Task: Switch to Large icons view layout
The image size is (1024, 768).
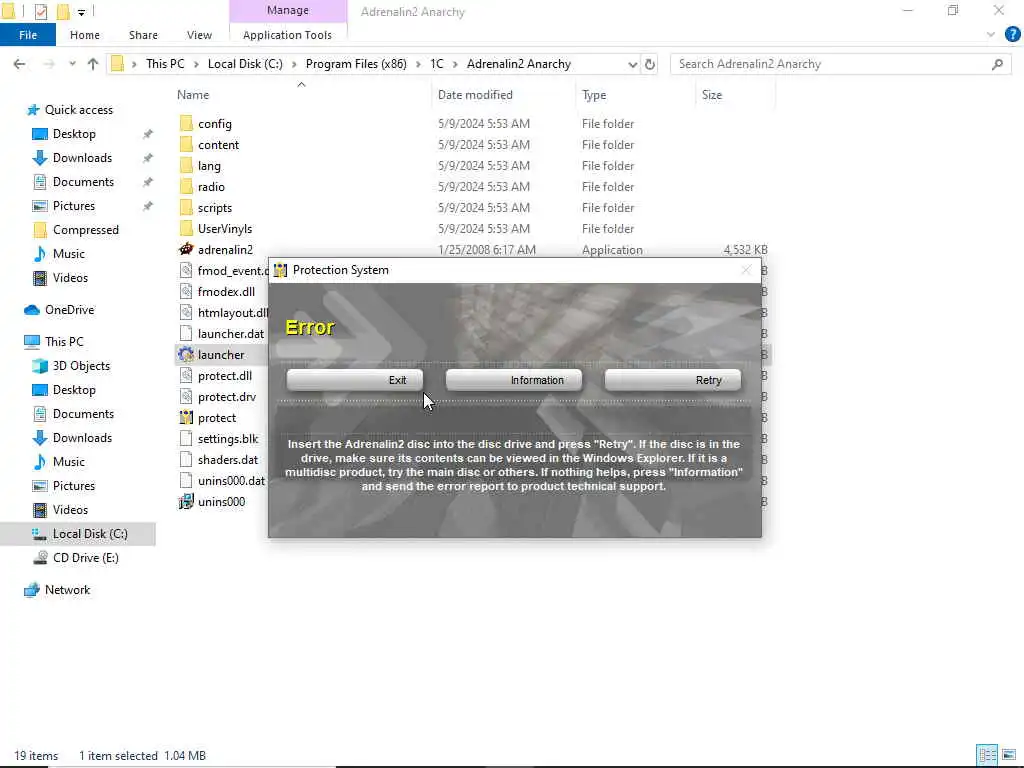Action: point(1009,755)
